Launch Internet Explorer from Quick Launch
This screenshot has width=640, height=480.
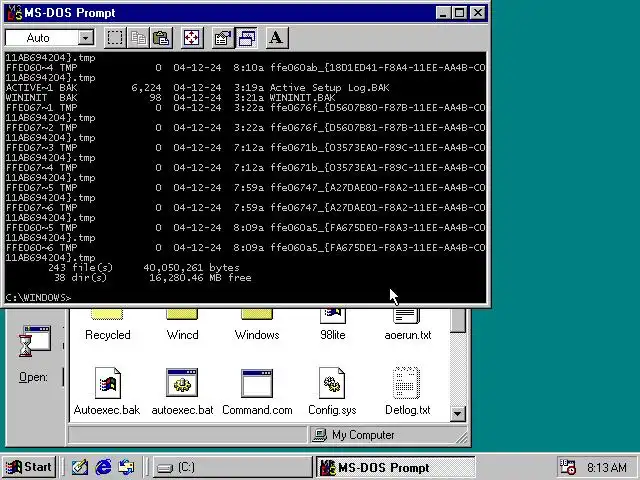click(103, 467)
